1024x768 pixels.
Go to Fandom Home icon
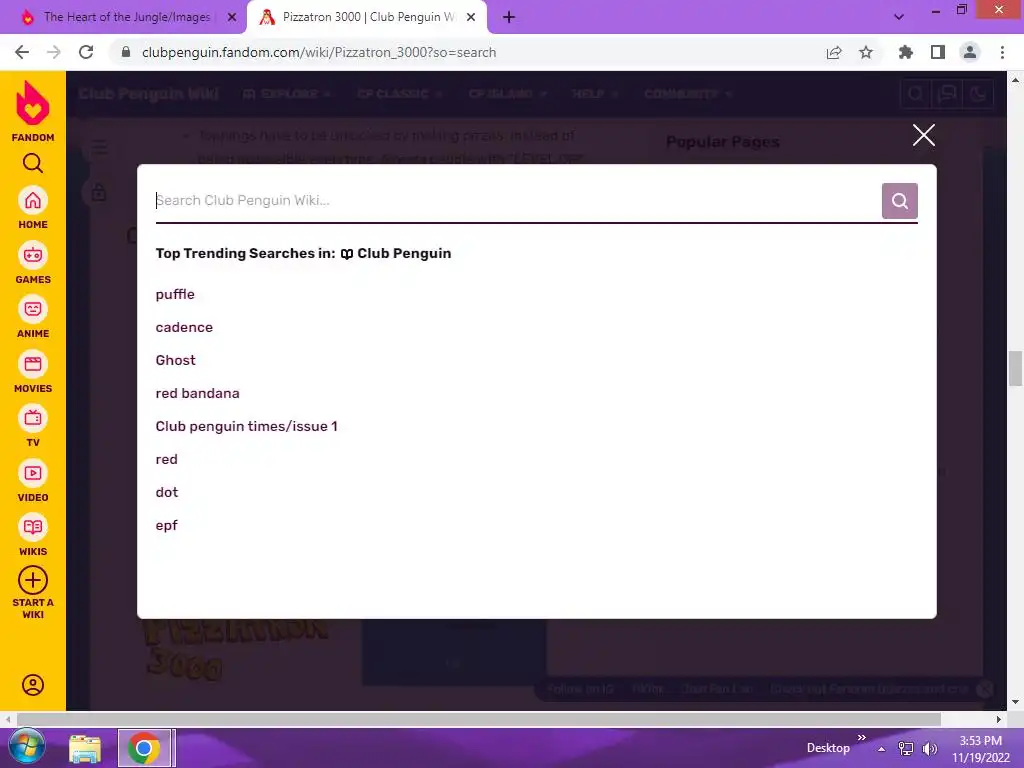click(x=33, y=200)
